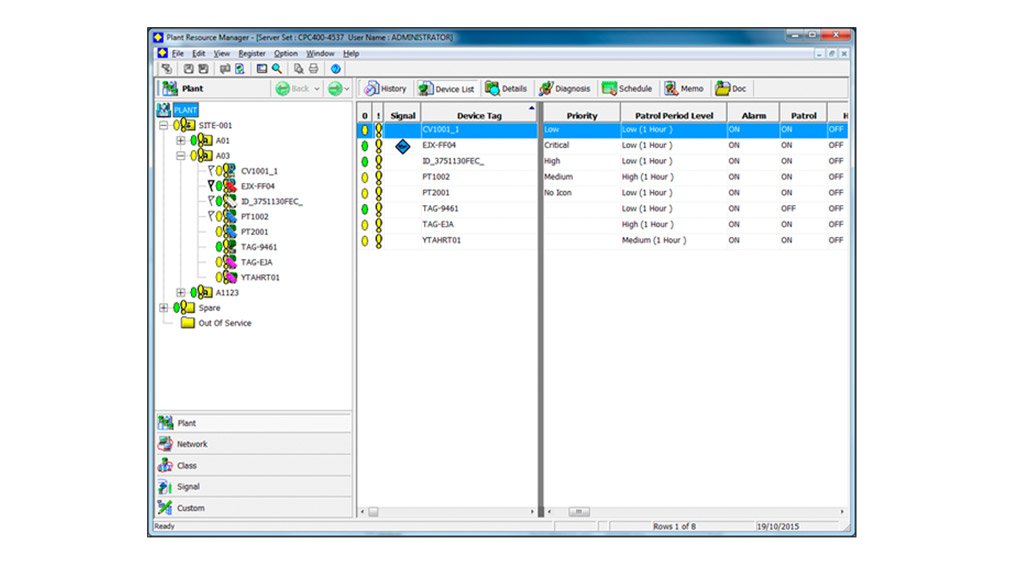Switch to the Details tab
The height and width of the screenshot is (575, 1022).
click(x=506, y=89)
